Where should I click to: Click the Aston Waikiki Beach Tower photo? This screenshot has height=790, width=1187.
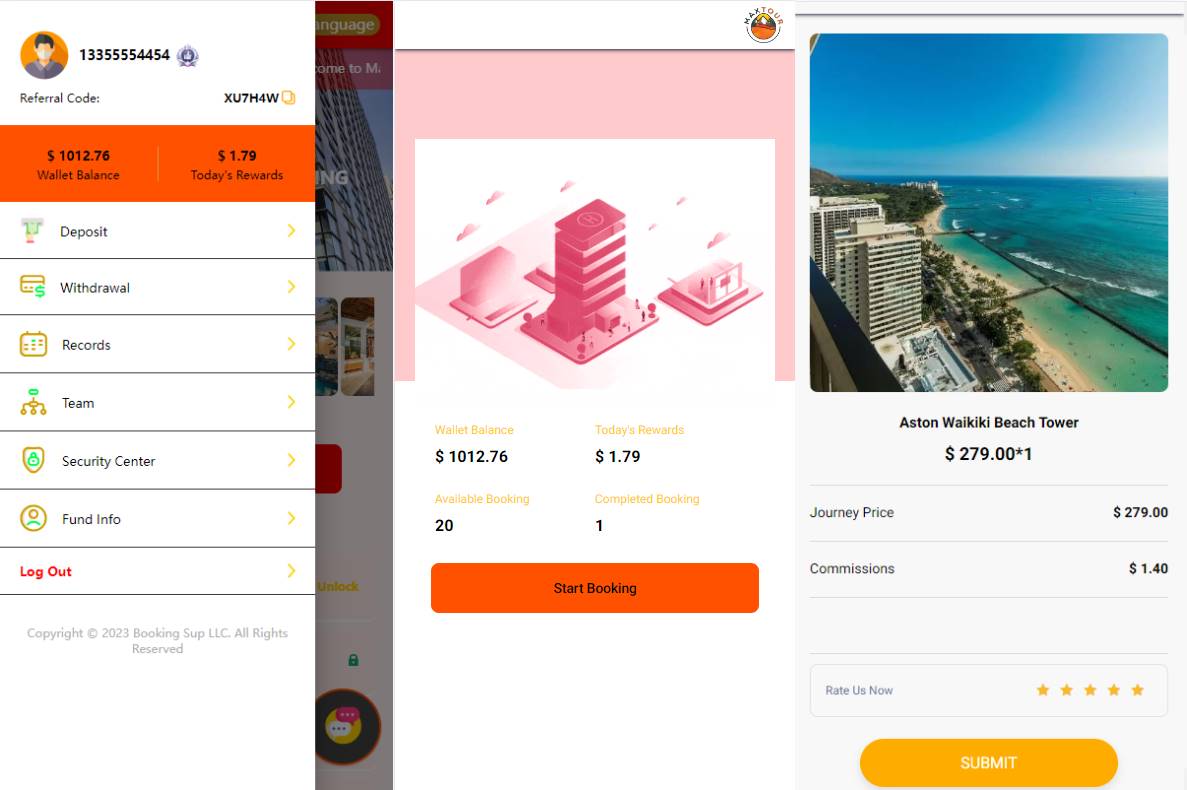[988, 213]
